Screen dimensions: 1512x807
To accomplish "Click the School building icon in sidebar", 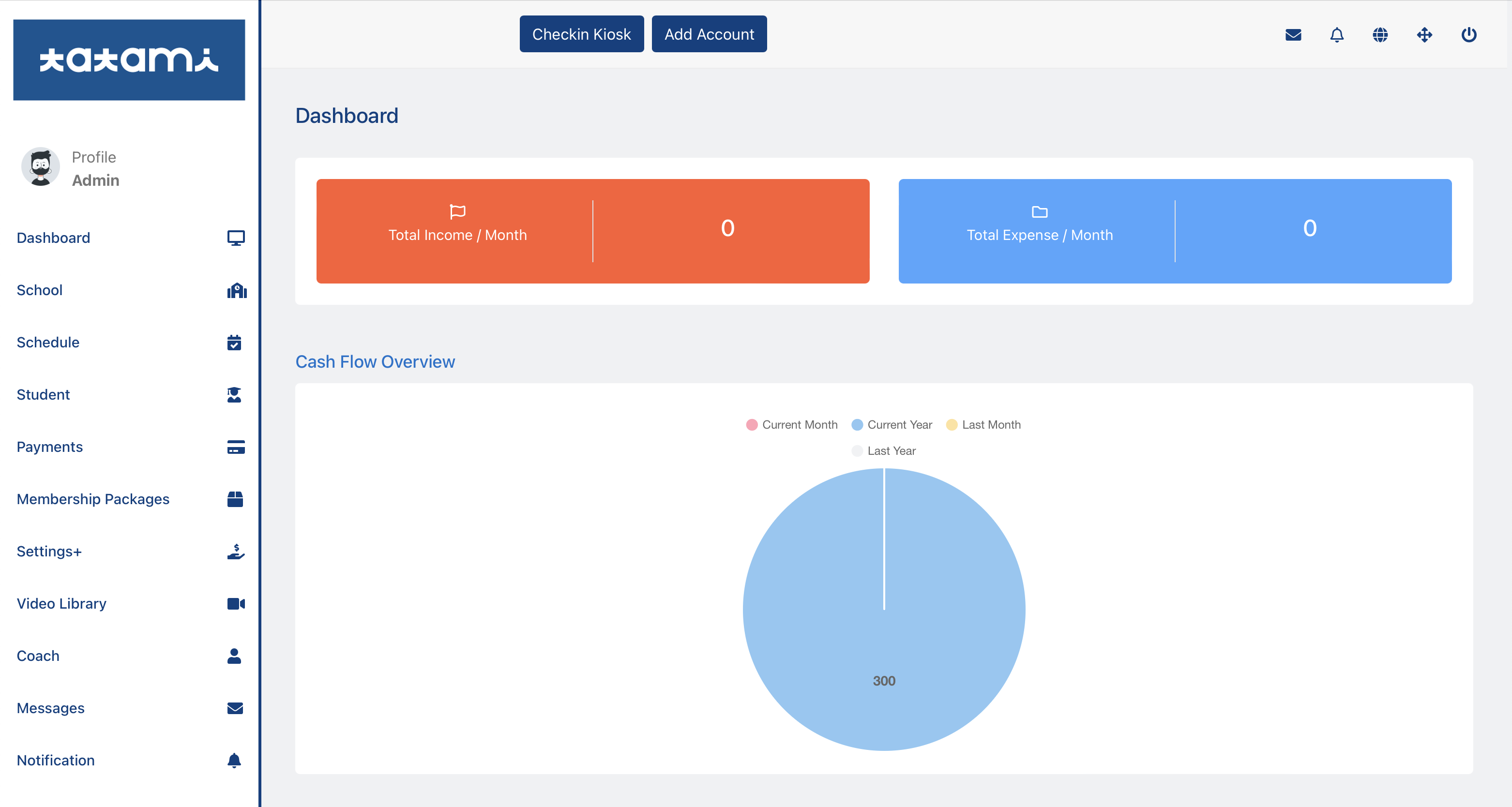I will tap(236, 290).
